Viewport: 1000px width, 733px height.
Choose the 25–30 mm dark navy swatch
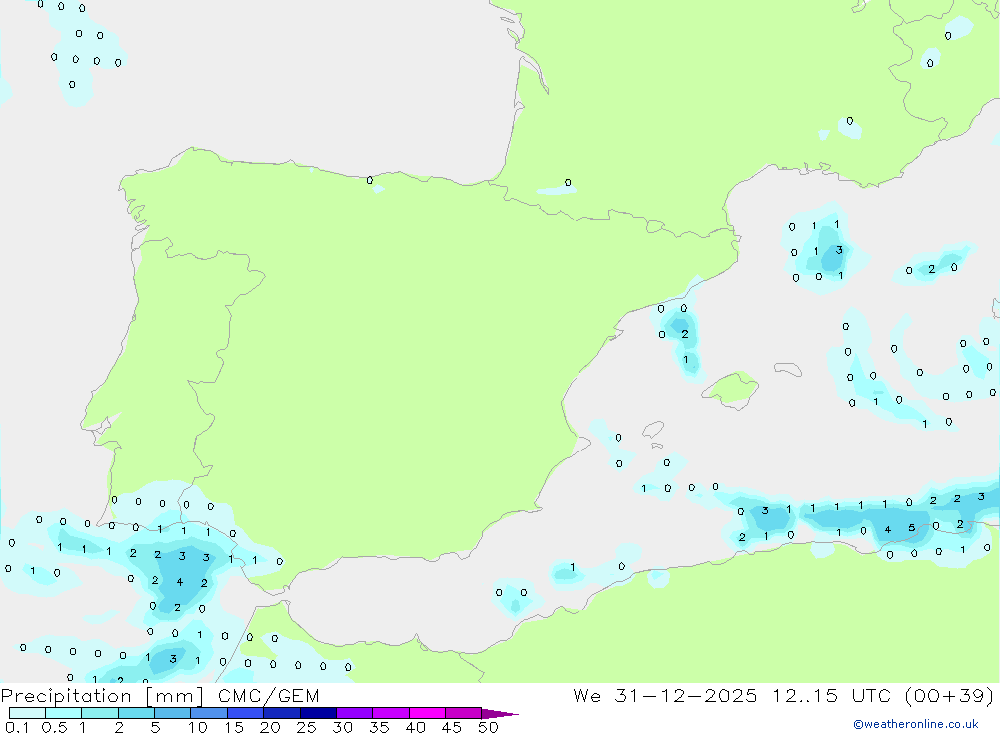[x=318, y=714]
